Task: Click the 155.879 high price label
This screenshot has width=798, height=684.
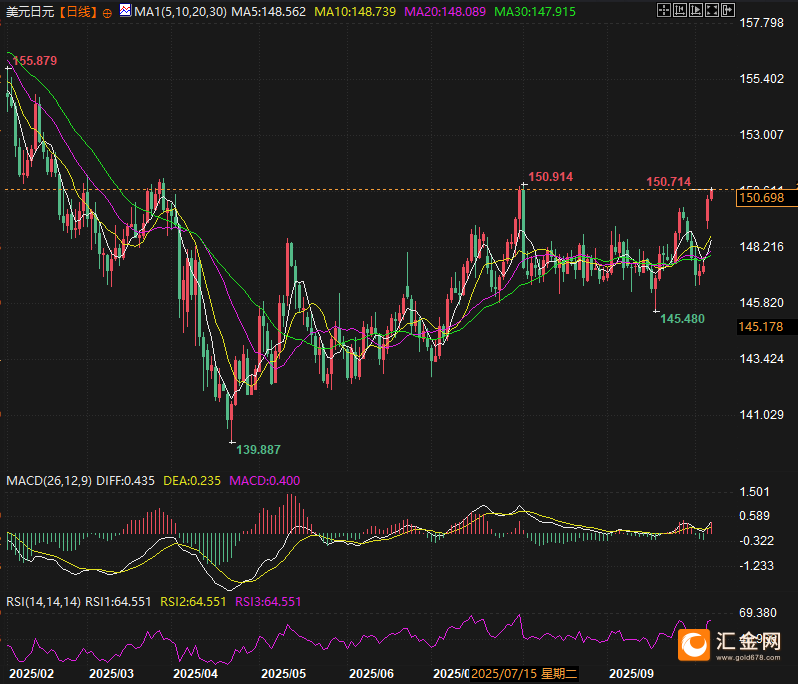Action: click(x=35, y=61)
